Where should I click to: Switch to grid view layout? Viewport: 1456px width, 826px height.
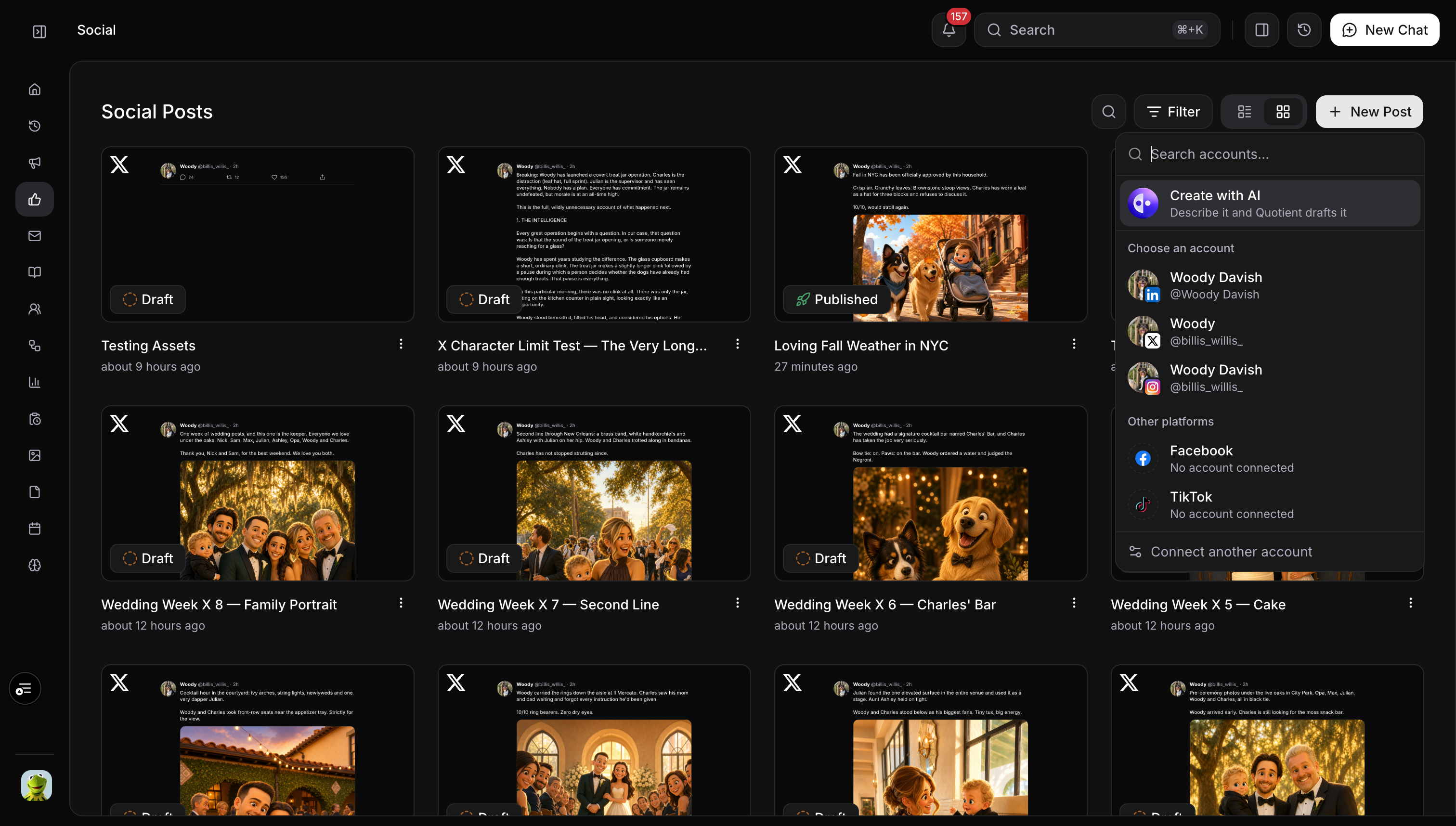pyautogui.click(x=1283, y=112)
